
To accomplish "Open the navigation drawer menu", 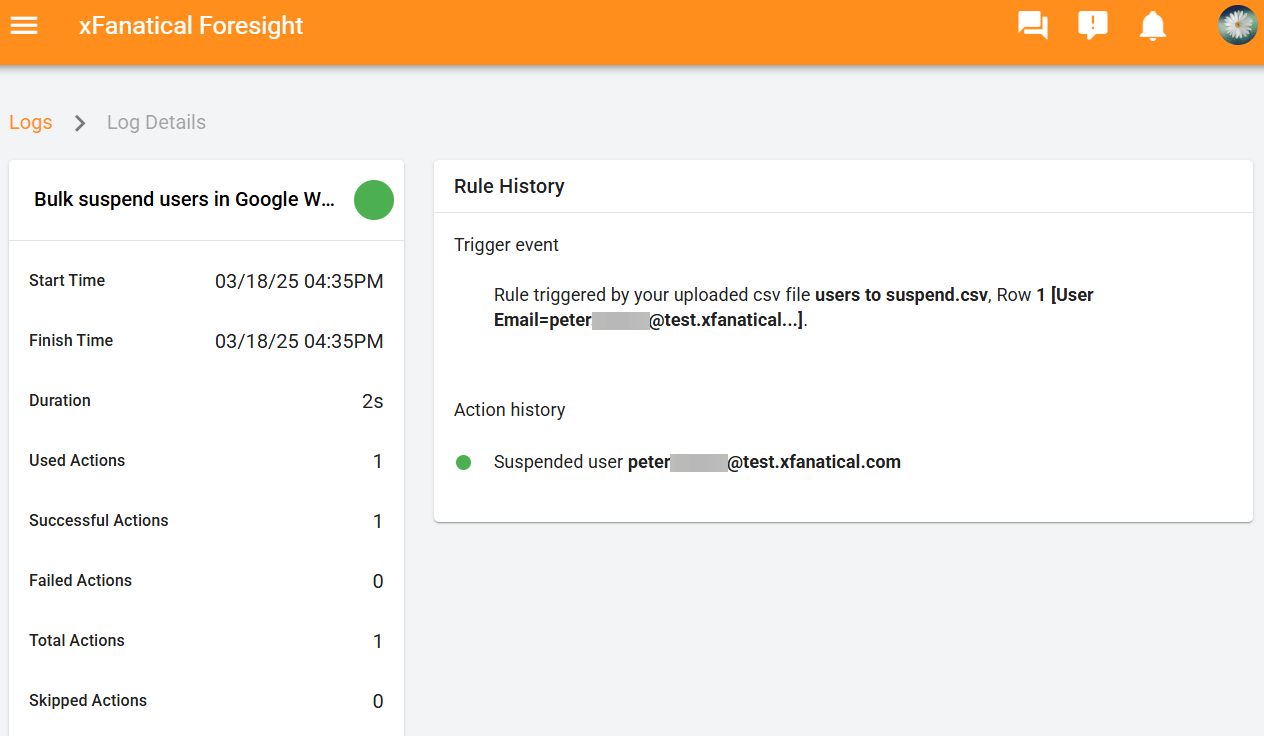I will tap(24, 25).
